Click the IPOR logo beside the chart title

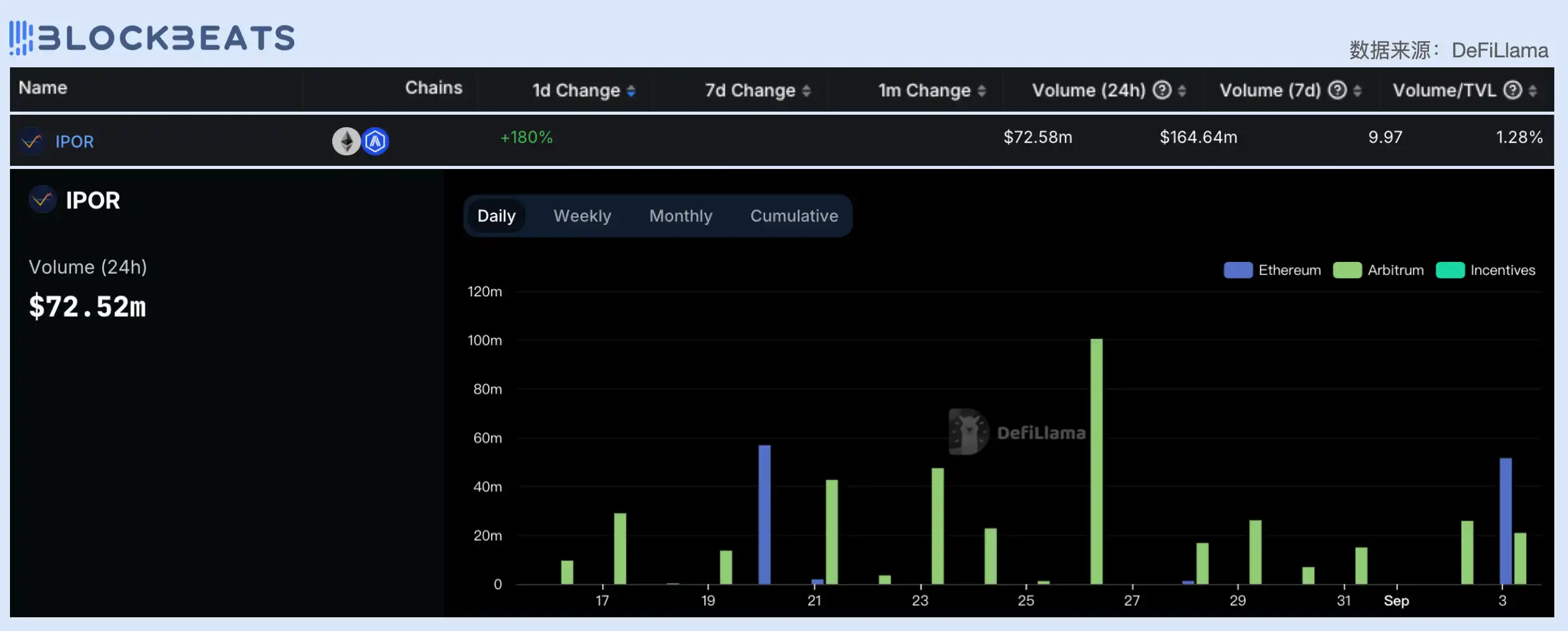42,200
